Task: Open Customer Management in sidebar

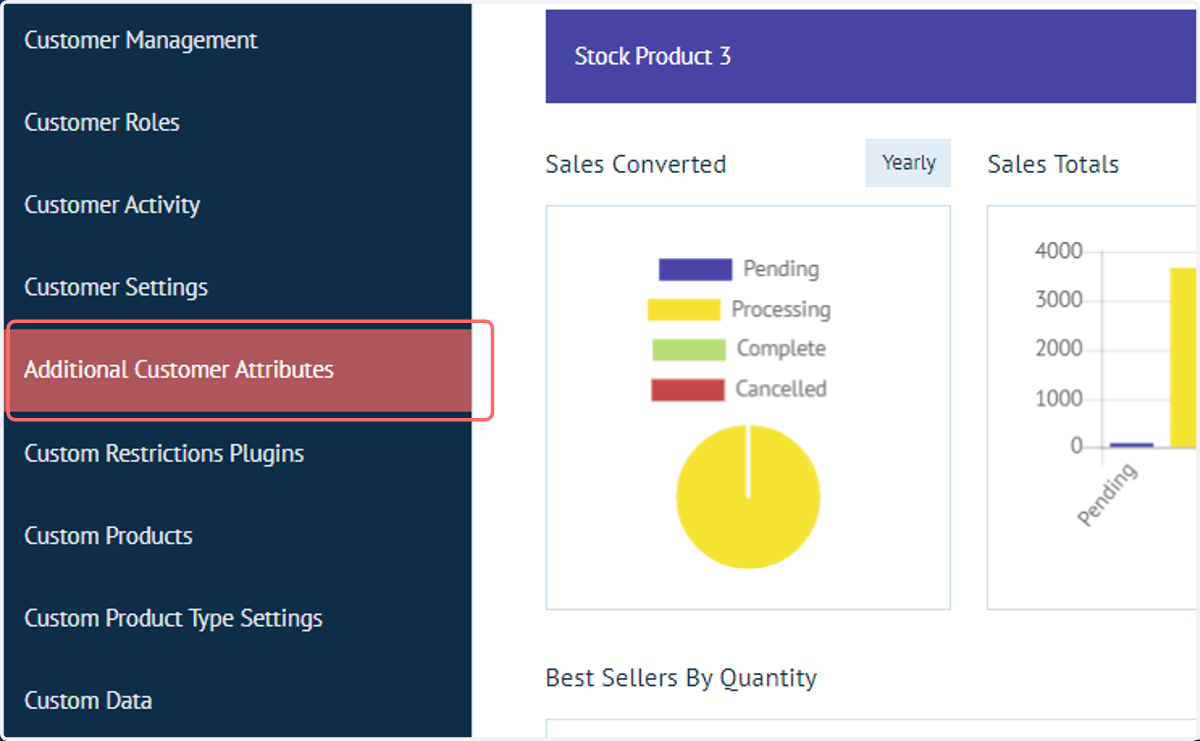Action: pos(141,41)
